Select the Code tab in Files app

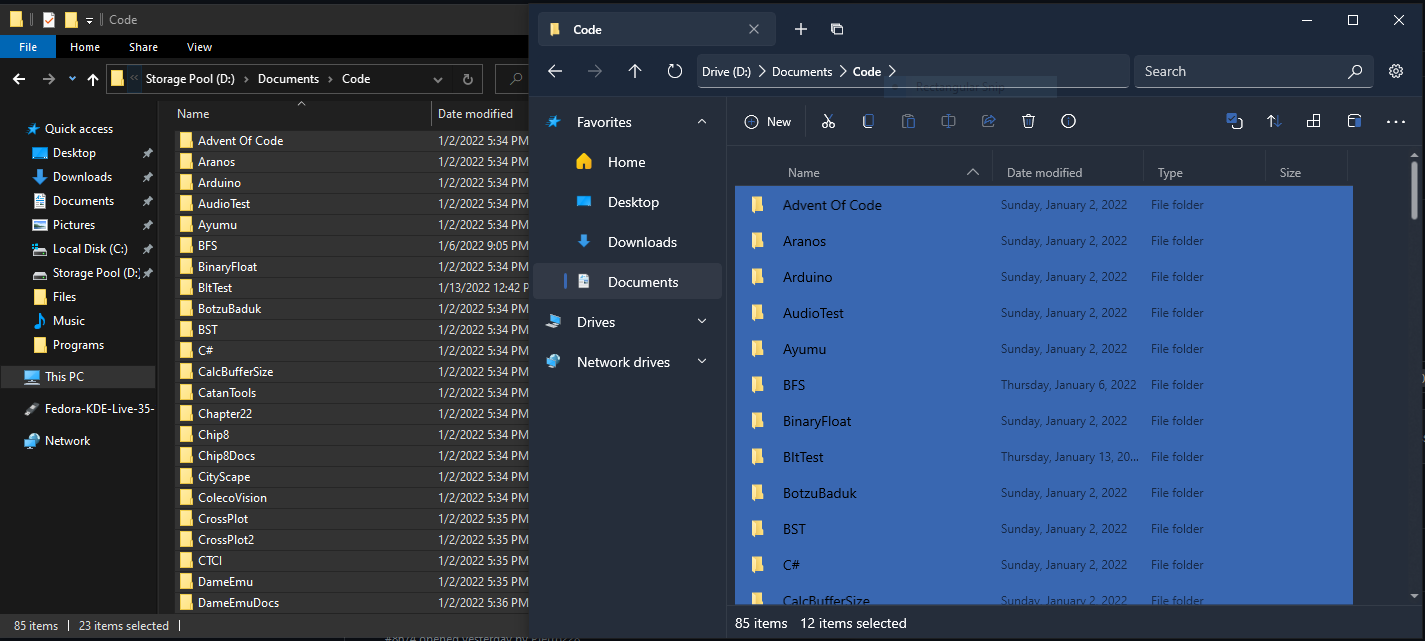[657, 29]
